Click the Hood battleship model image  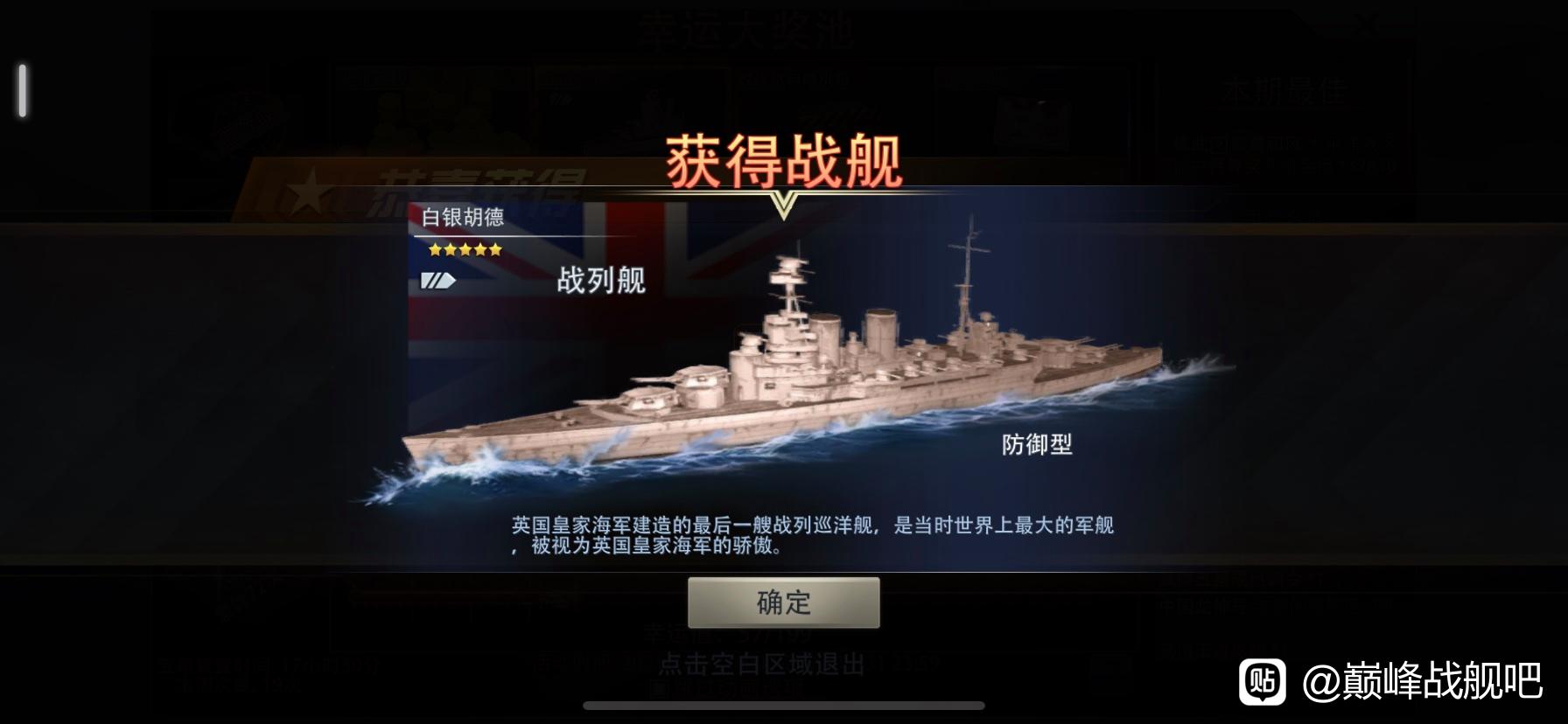[787, 367]
